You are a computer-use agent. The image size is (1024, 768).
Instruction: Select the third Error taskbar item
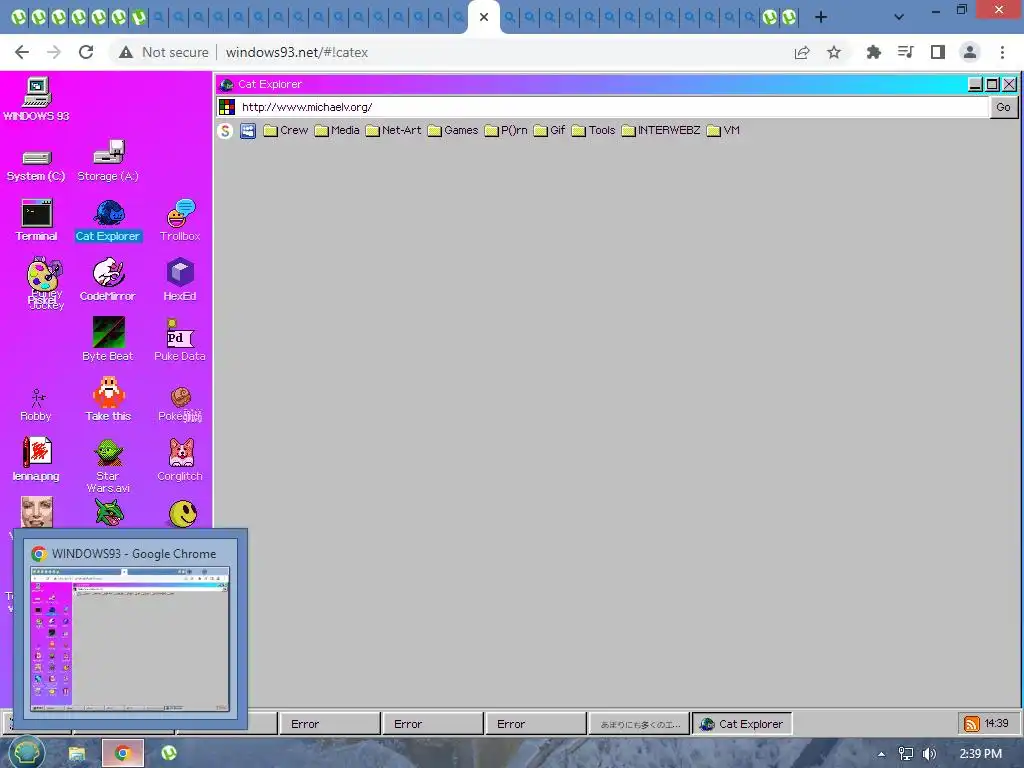(x=536, y=724)
